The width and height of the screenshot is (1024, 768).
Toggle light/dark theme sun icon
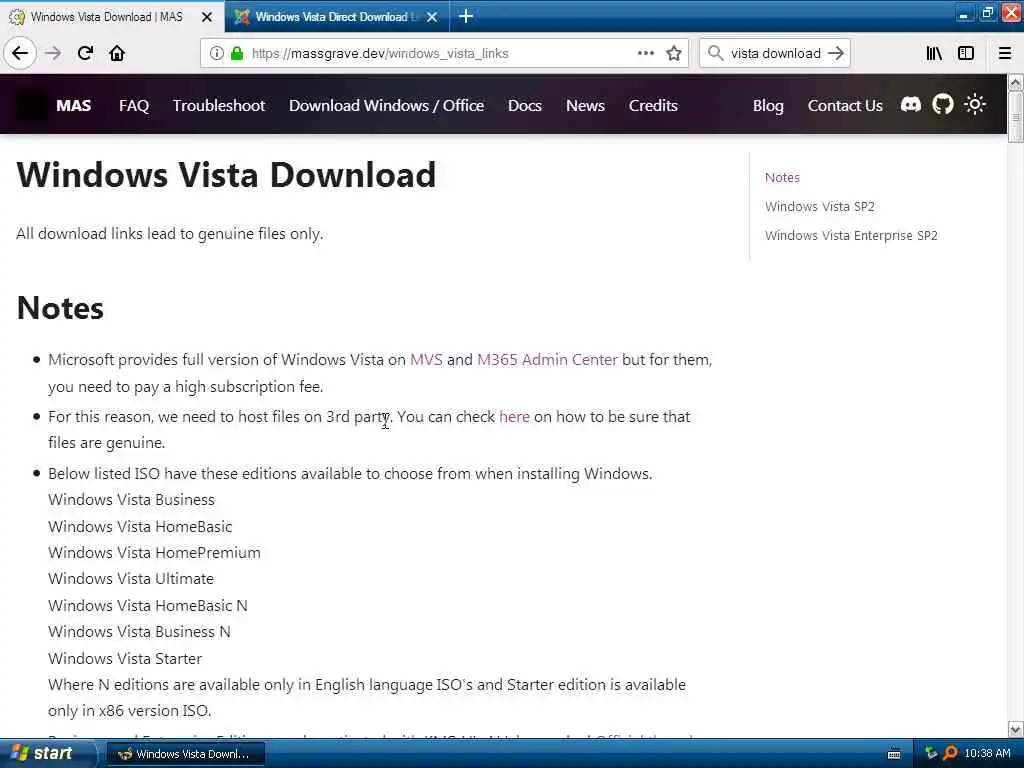click(x=974, y=104)
